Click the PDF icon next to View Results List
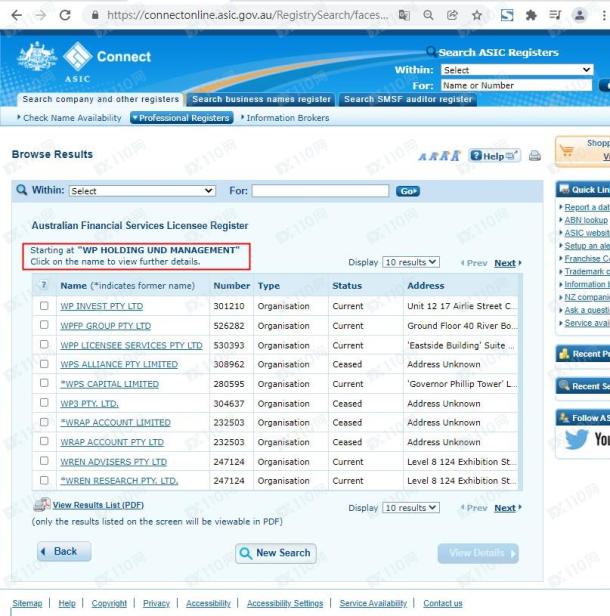This screenshot has width=610, height=616. (42, 504)
